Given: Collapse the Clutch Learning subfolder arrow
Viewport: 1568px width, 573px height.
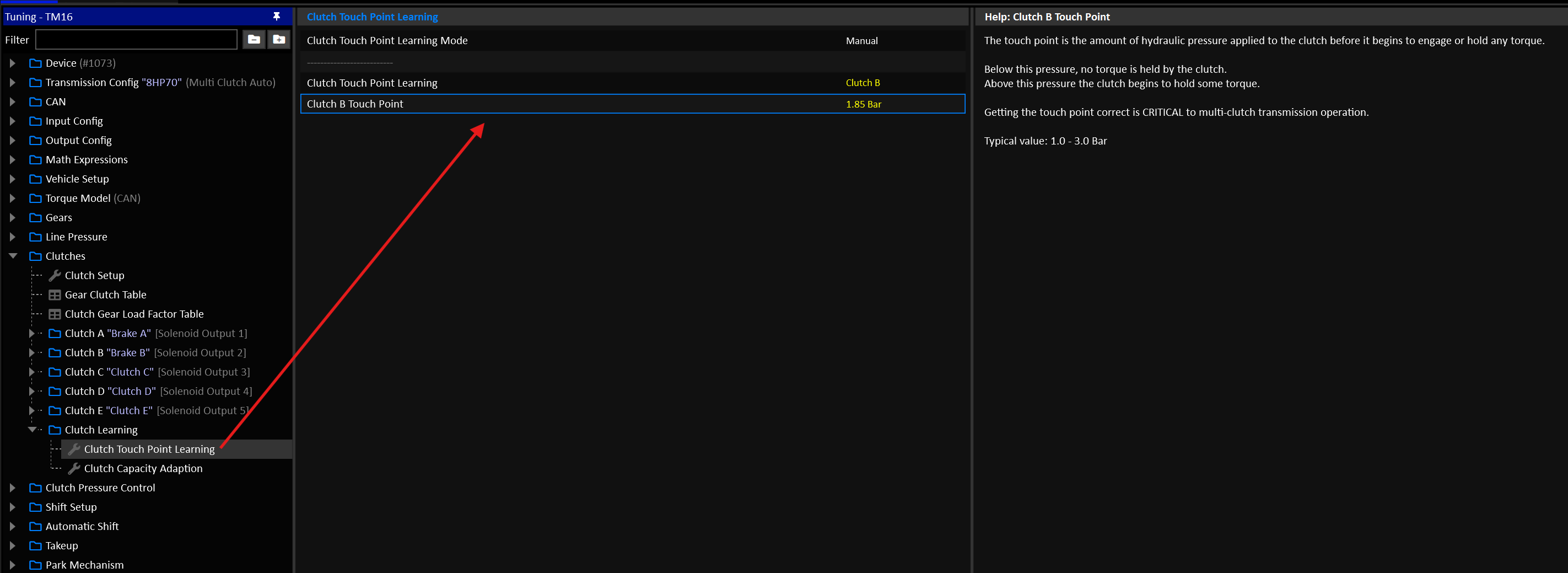Looking at the screenshot, I should [33, 429].
